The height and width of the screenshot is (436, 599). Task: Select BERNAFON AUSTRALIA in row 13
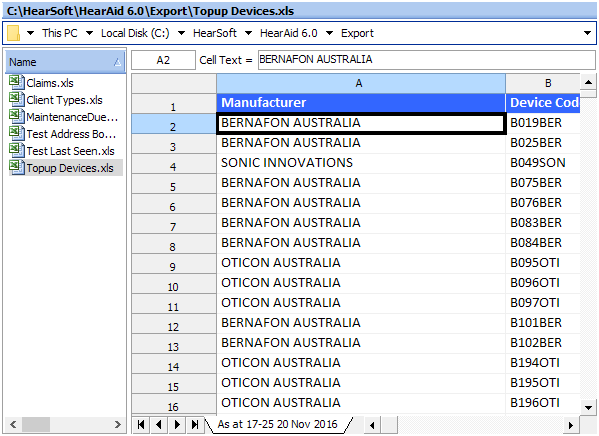pos(361,343)
